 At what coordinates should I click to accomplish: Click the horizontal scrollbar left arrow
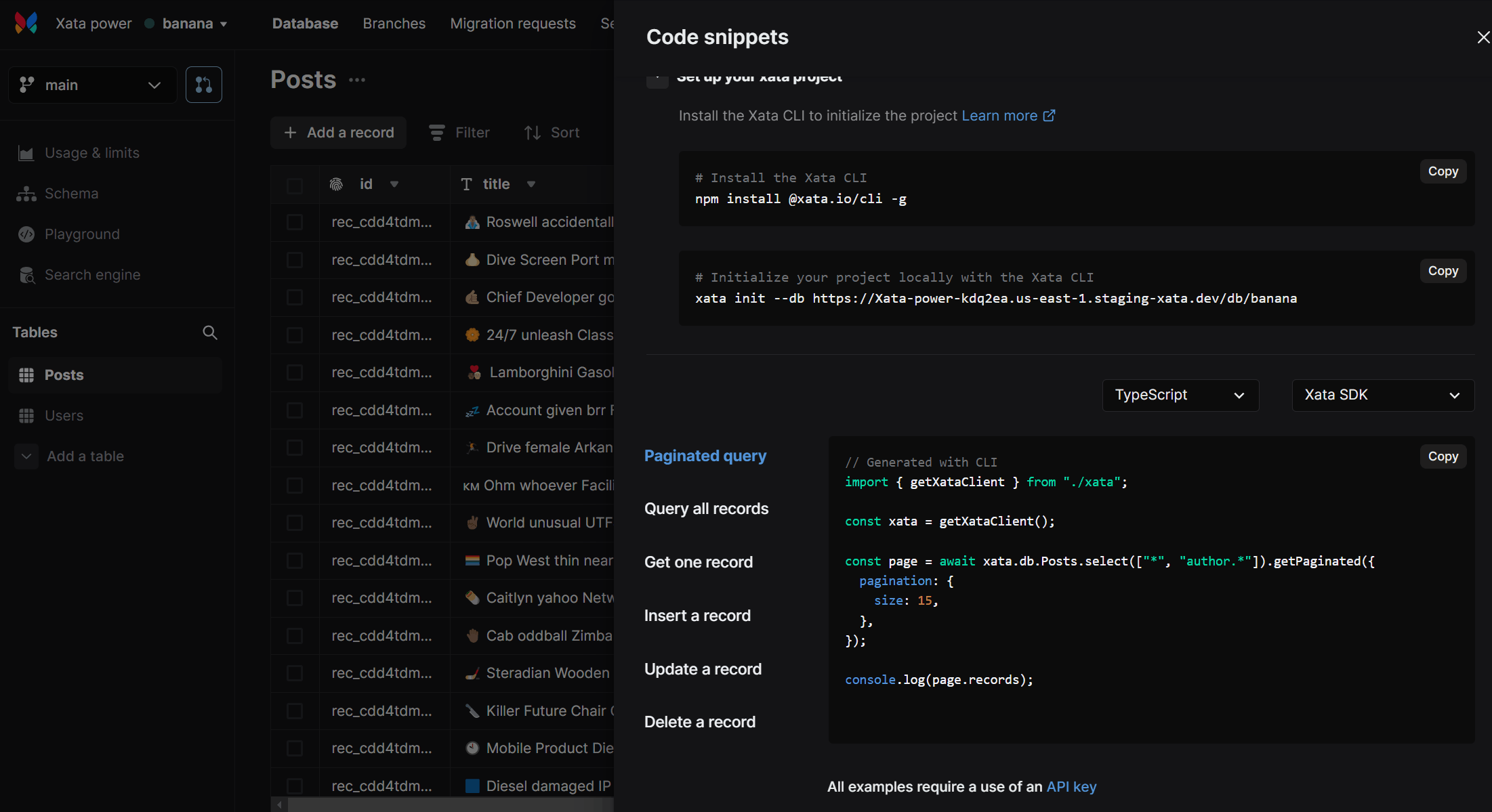pos(279,805)
